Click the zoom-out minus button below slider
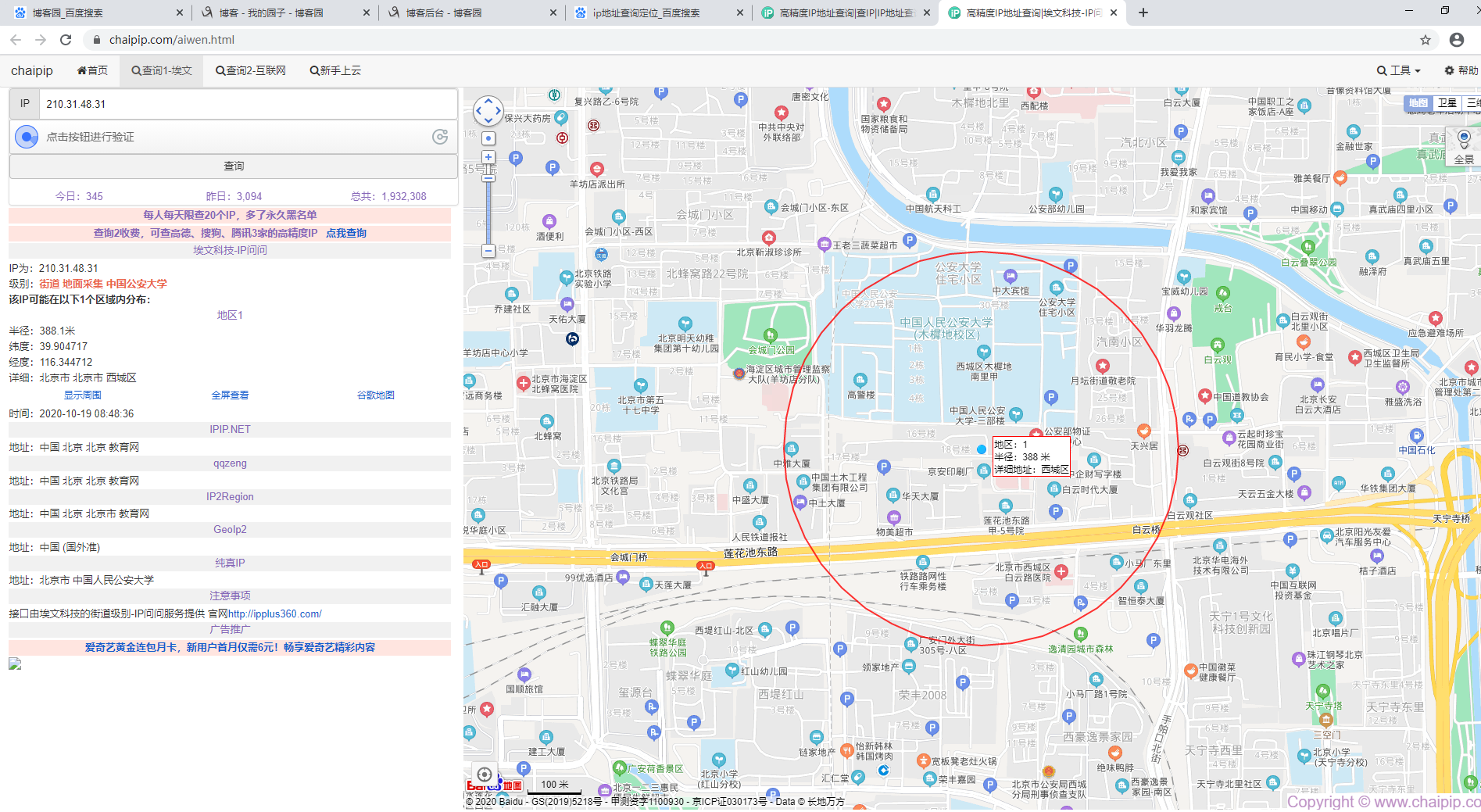The height and width of the screenshot is (812, 1481). click(x=488, y=251)
